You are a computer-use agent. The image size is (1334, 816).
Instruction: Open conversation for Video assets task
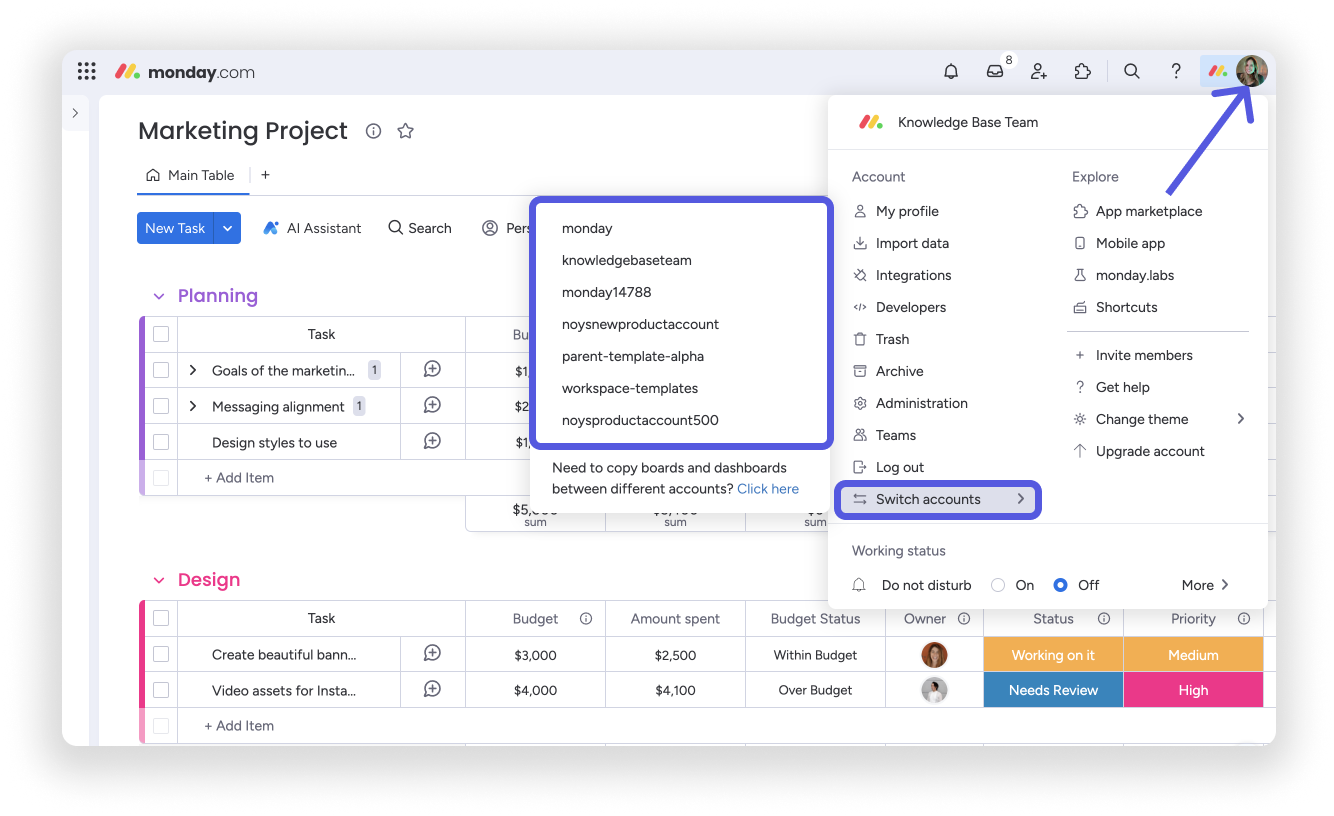point(432,690)
